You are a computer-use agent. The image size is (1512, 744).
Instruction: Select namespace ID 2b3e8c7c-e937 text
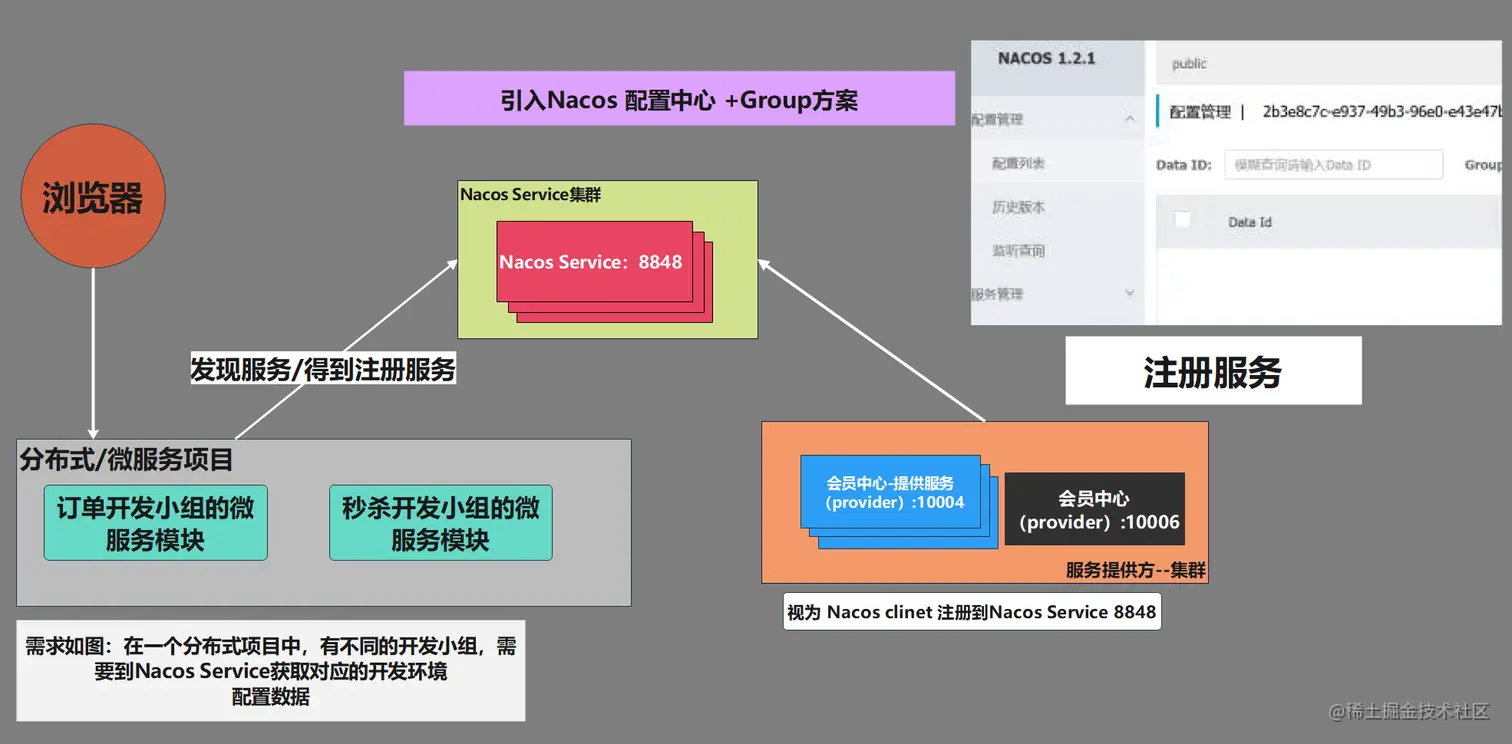1382,112
